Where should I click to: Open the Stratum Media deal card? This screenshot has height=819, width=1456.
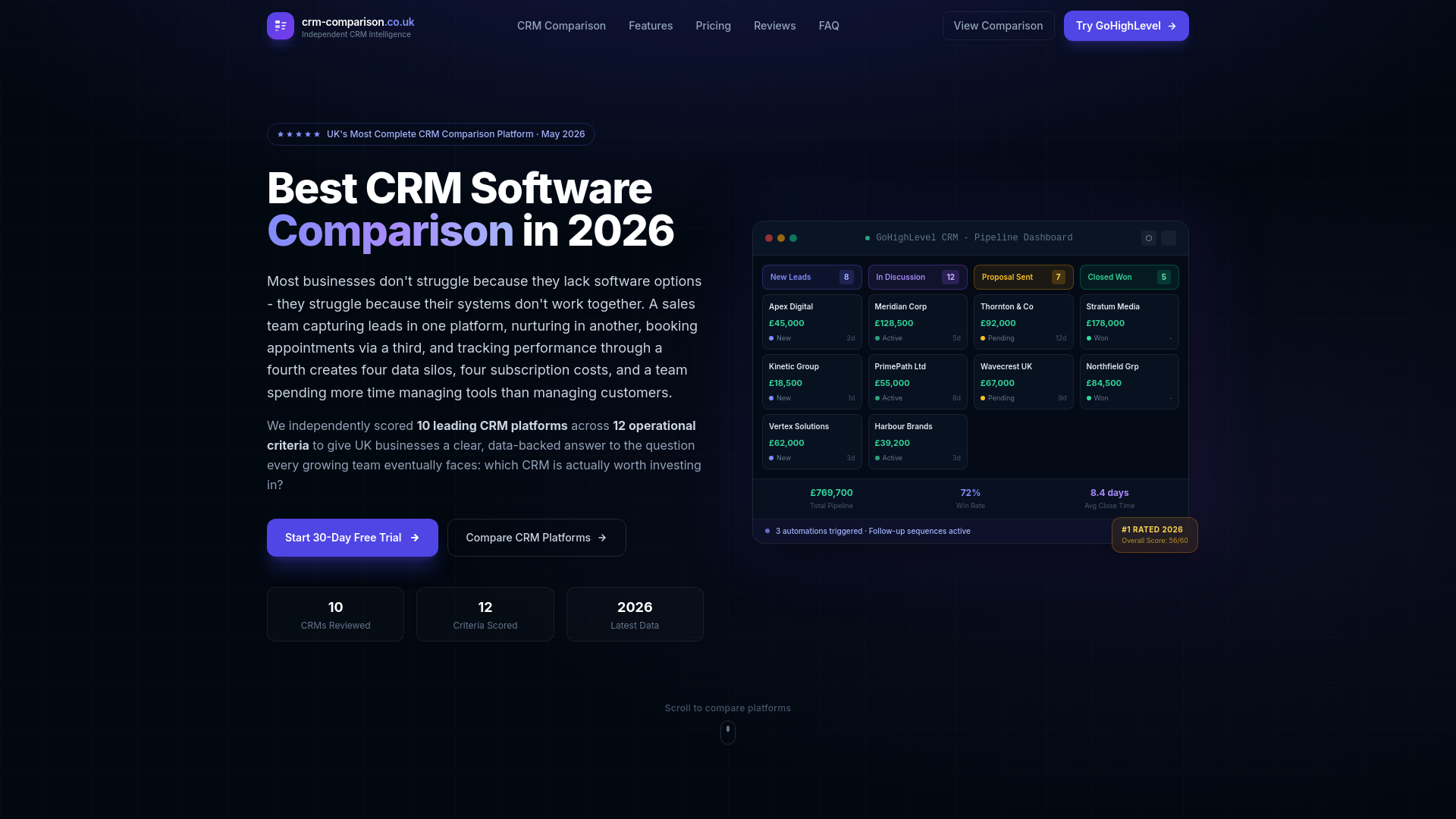click(x=1129, y=322)
